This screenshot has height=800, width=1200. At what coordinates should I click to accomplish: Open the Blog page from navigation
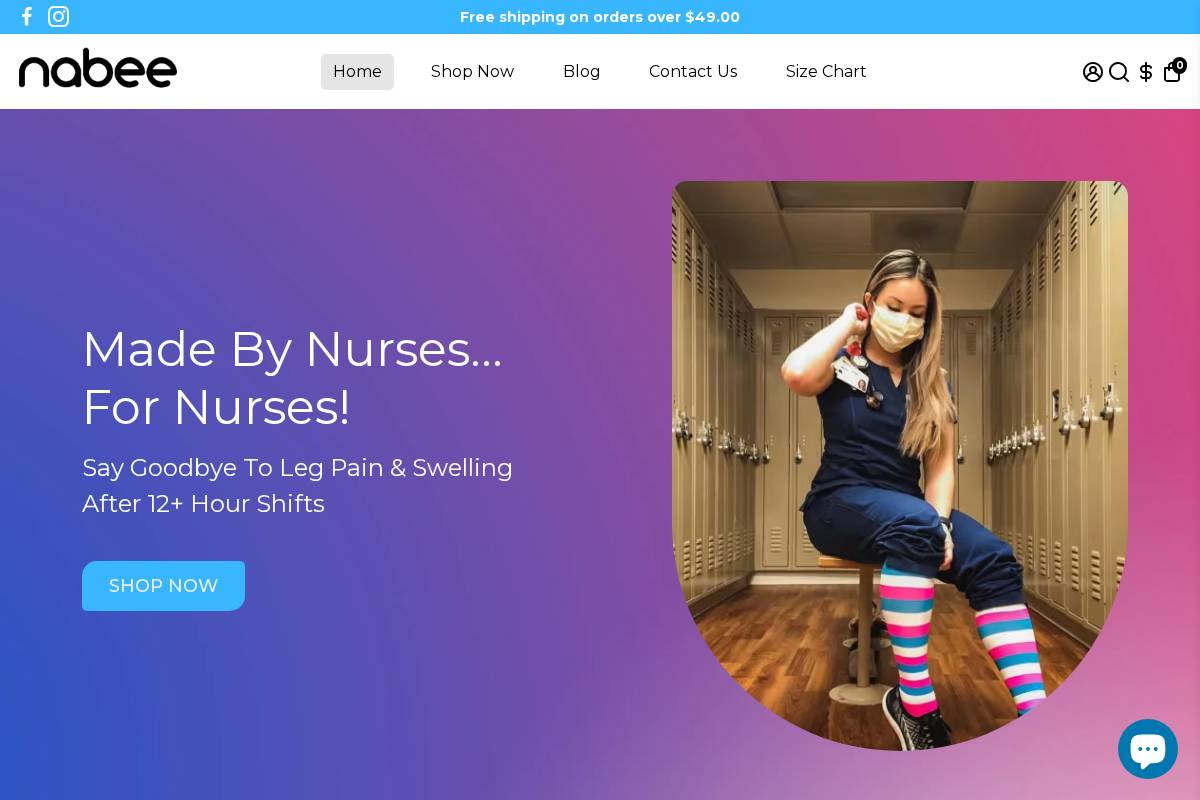581,72
